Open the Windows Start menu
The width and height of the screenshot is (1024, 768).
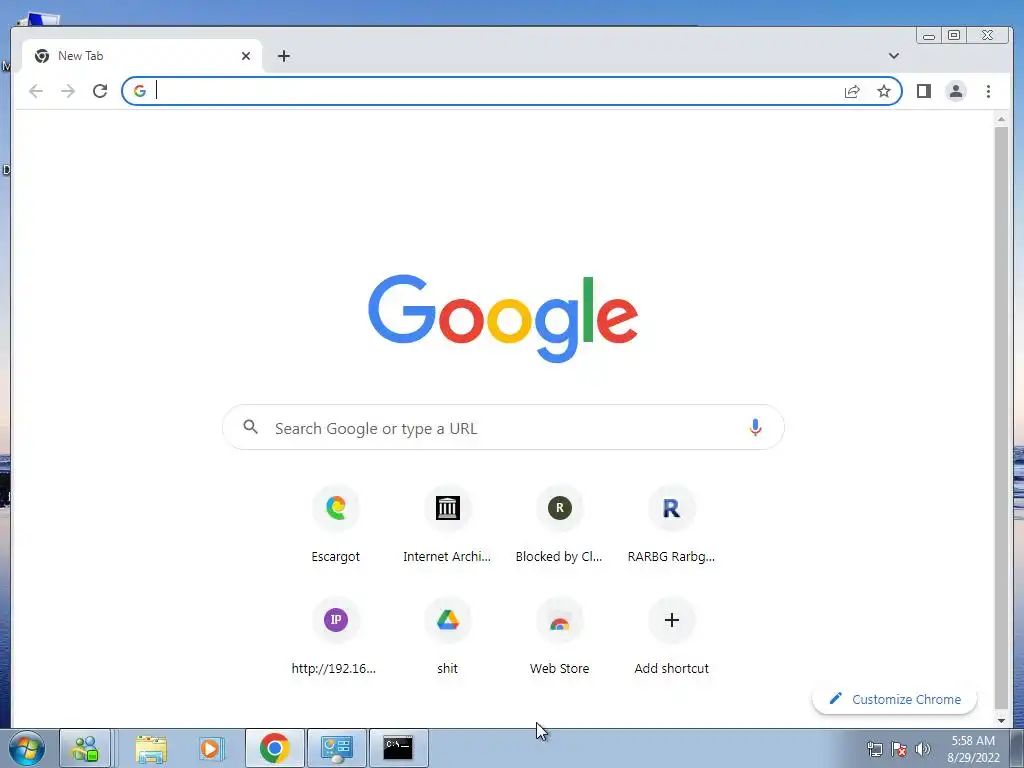[x=27, y=748]
